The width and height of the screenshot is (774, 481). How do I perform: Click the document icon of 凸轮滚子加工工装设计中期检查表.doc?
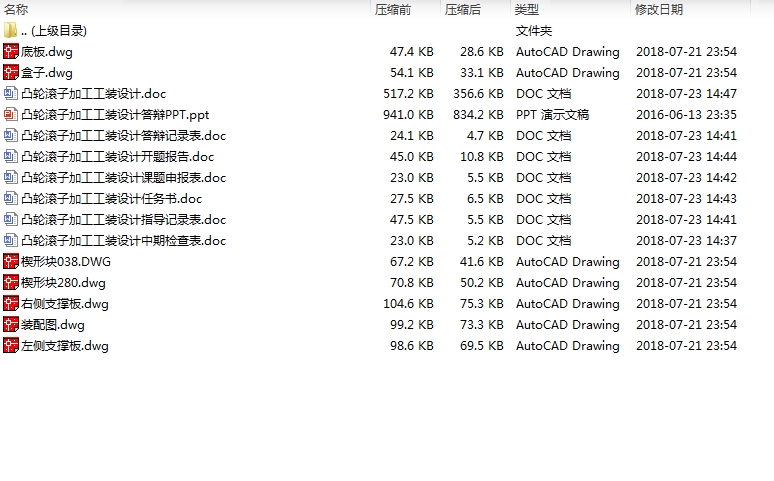coord(10,240)
